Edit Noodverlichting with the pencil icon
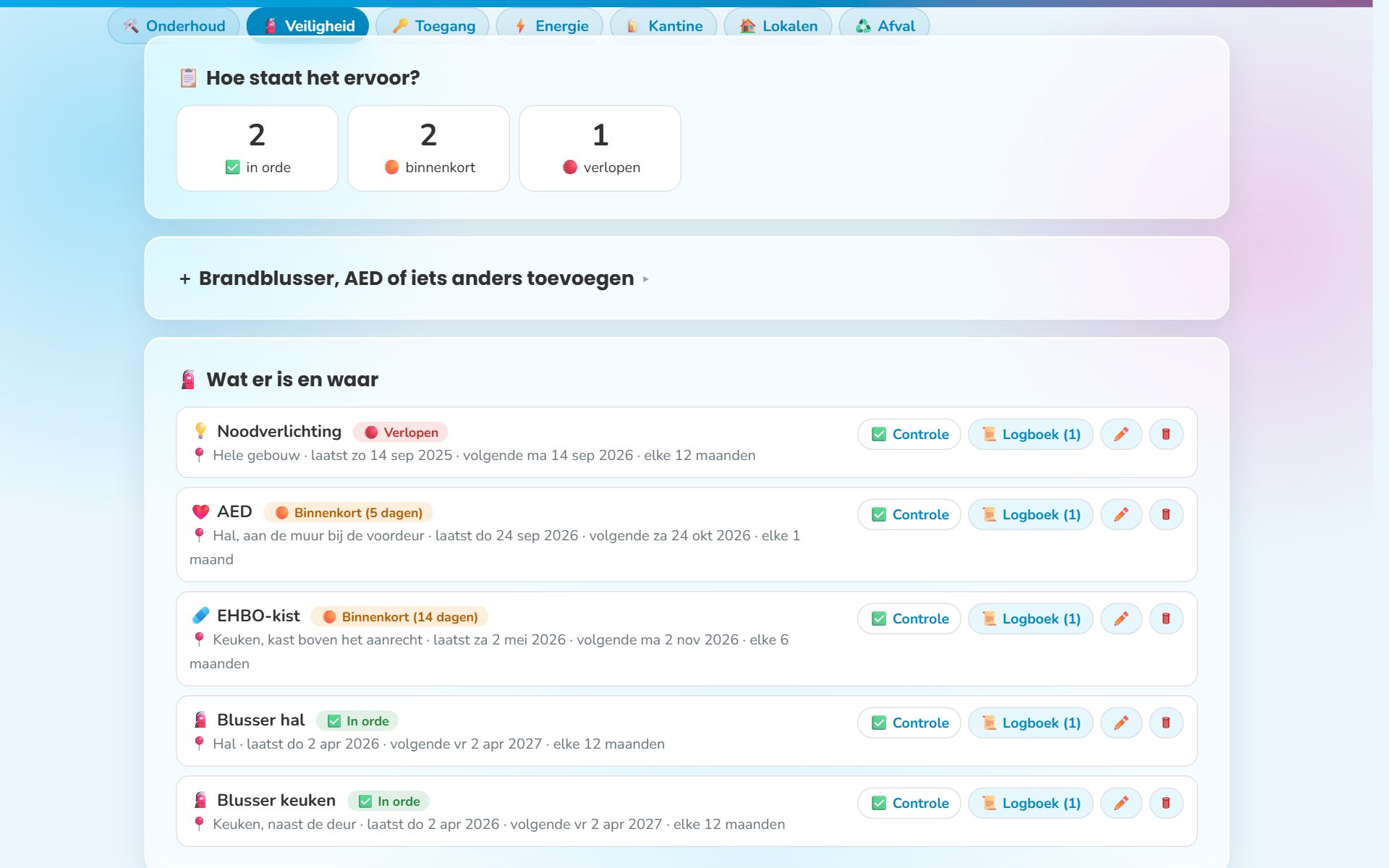 click(1121, 434)
